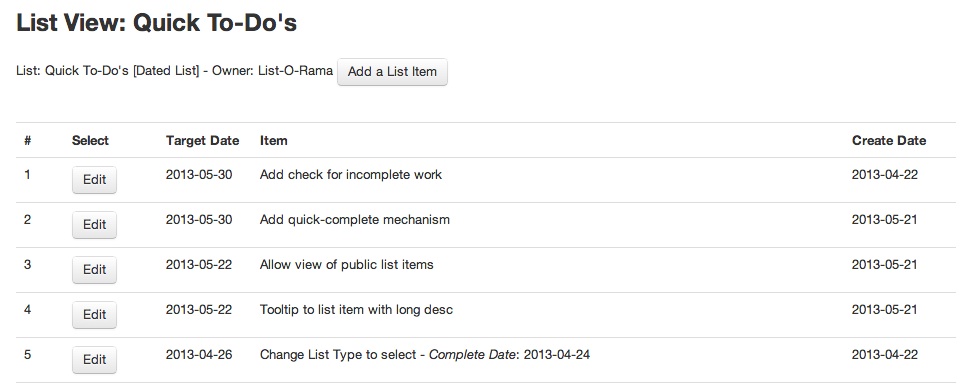Click "Allow view of public list items" text
Viewport: 975px width, 384px height.
point(346,265)
